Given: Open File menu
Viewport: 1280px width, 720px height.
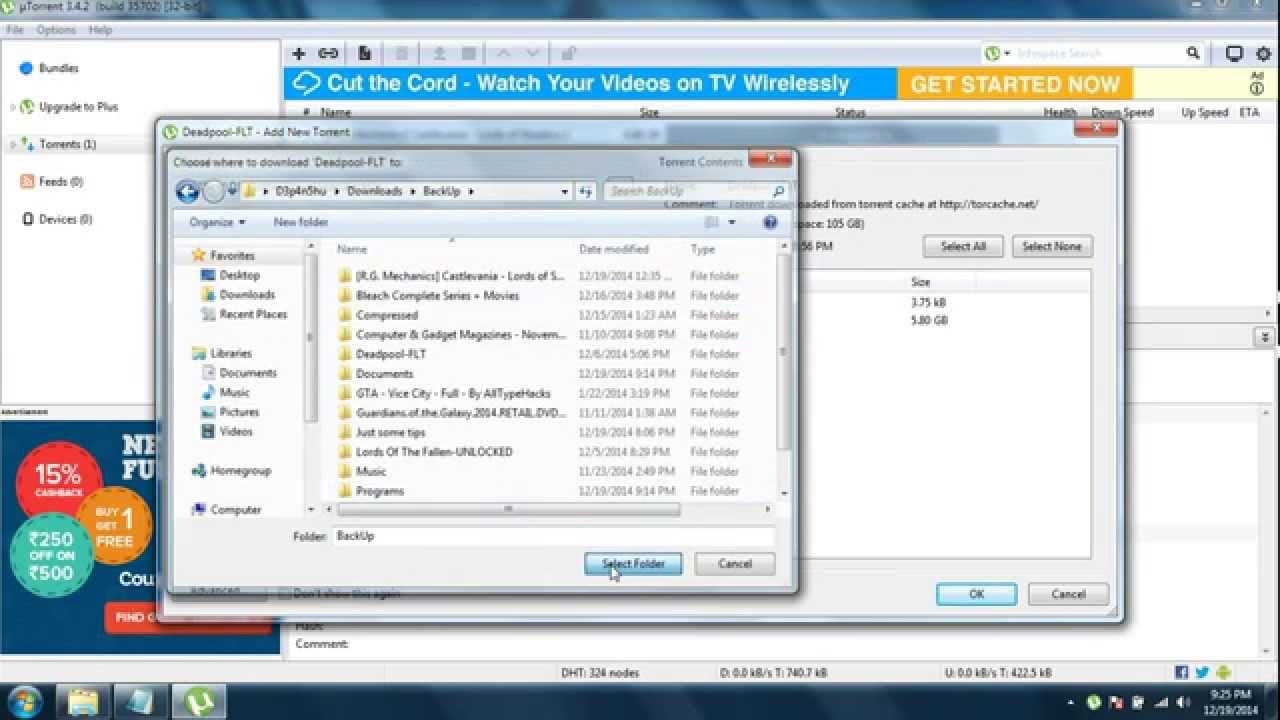Looking at the screenshot, I should pos(14,30).
